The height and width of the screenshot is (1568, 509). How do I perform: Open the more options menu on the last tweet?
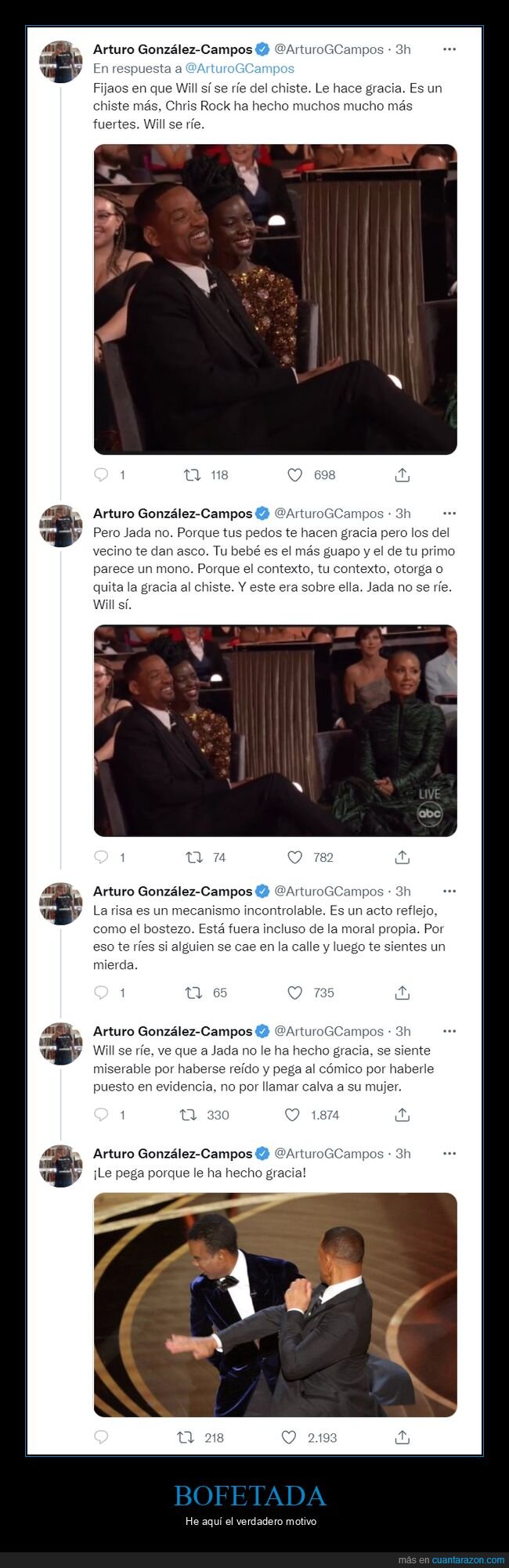click(x=450, y=1152)
